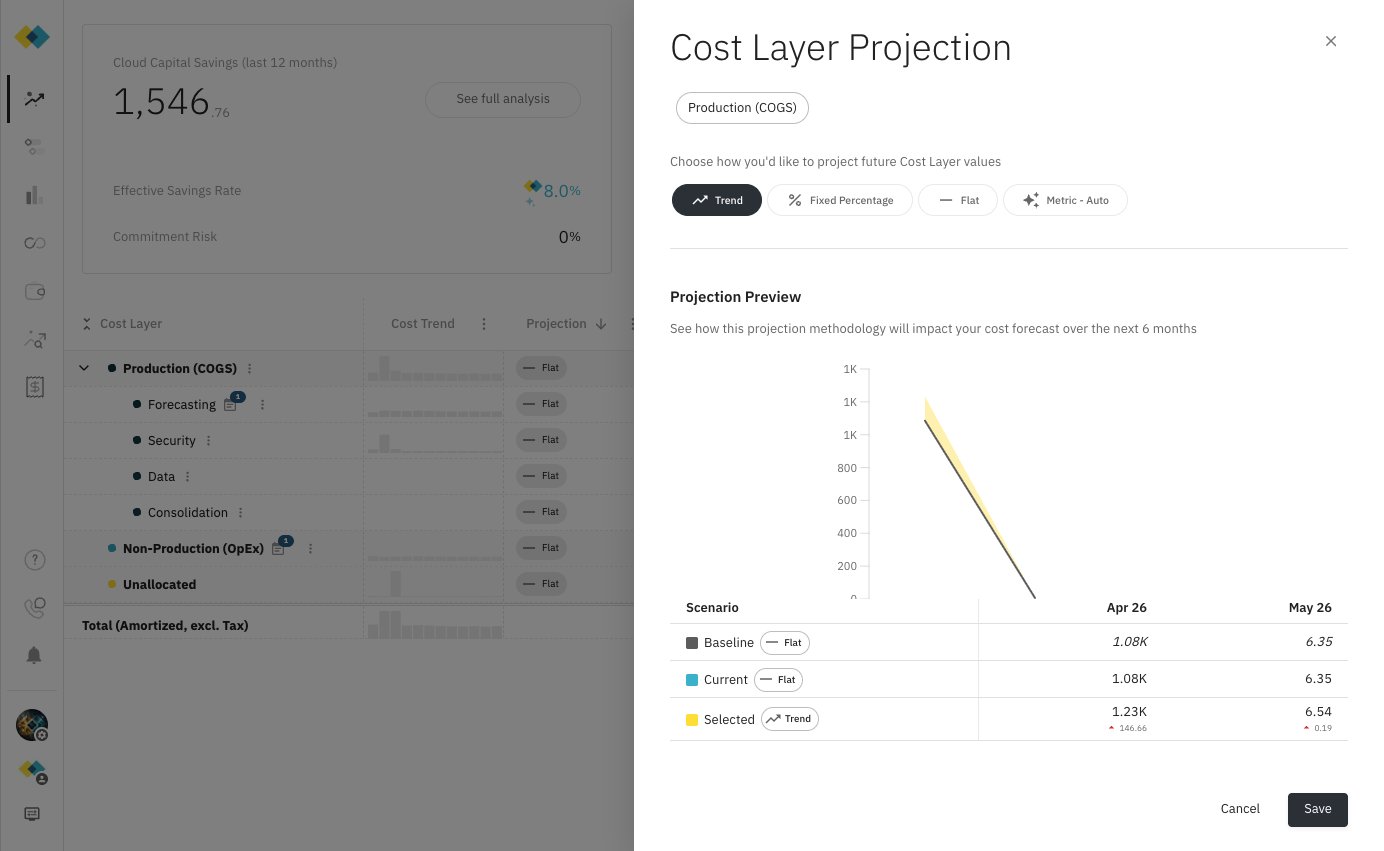Open the chat message icon in sidebar
The height and width of the screenshot is (851, 1384).
[x=32, y=814]
